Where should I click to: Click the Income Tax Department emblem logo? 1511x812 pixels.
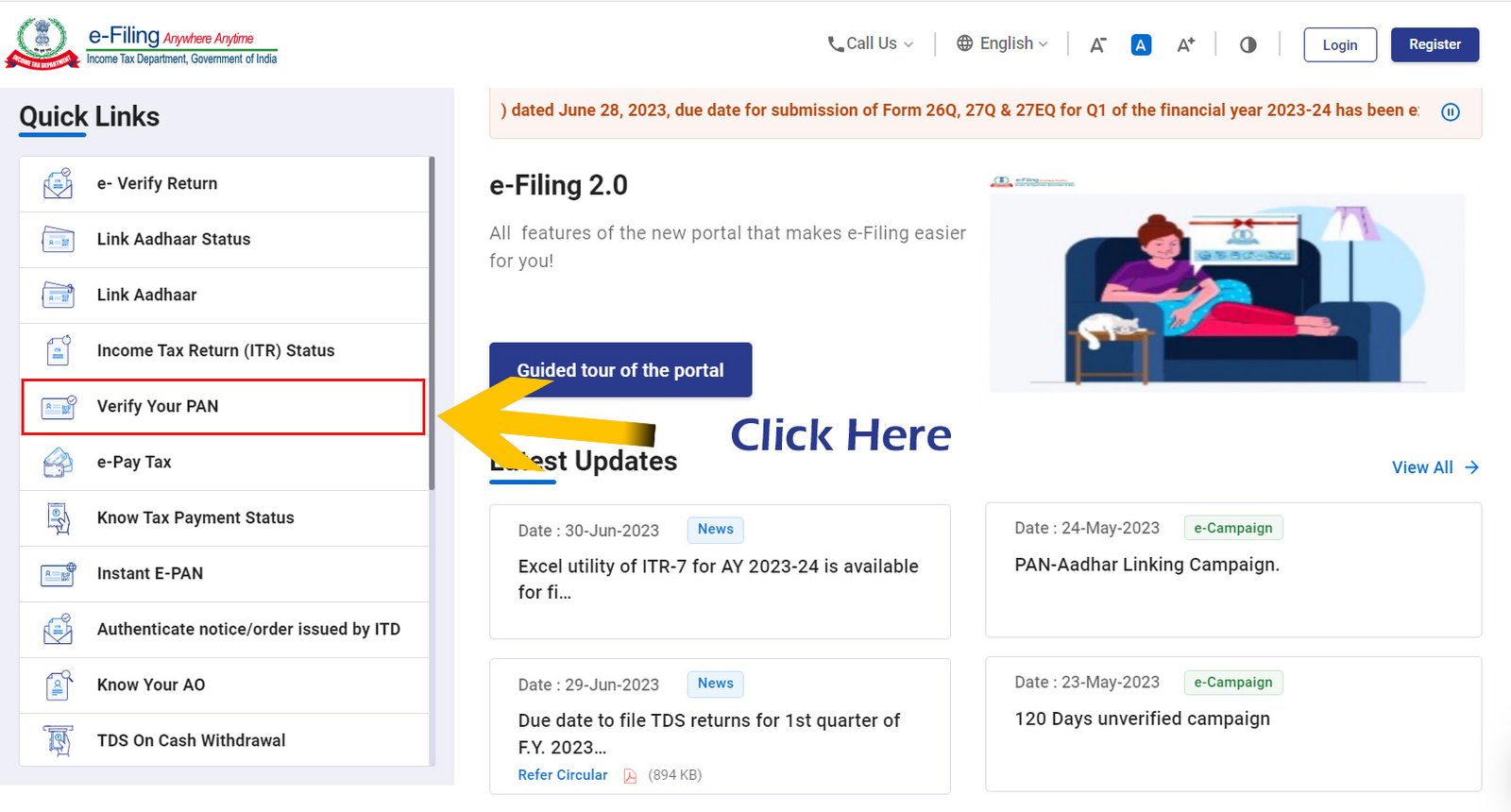pyautogui.click(x=42, y=43)
